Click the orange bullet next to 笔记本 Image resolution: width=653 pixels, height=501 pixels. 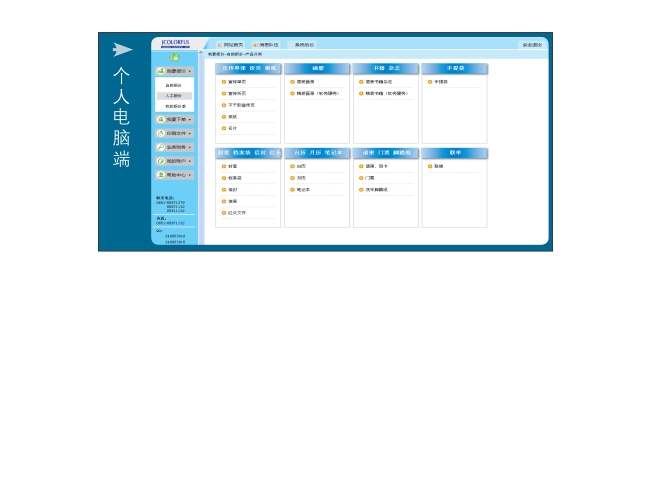(x=292, y=189)
